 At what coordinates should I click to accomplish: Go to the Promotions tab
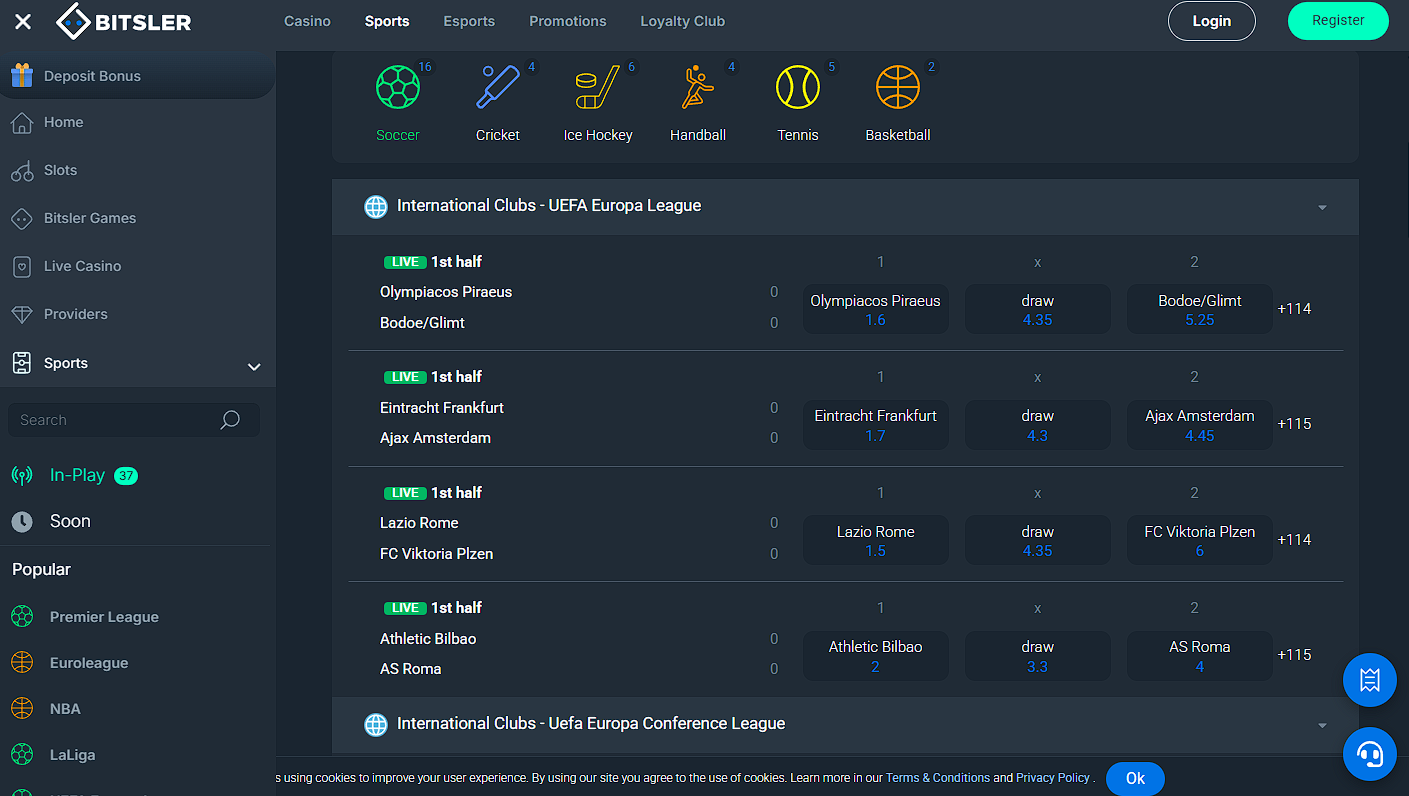(x=567, y=21)
